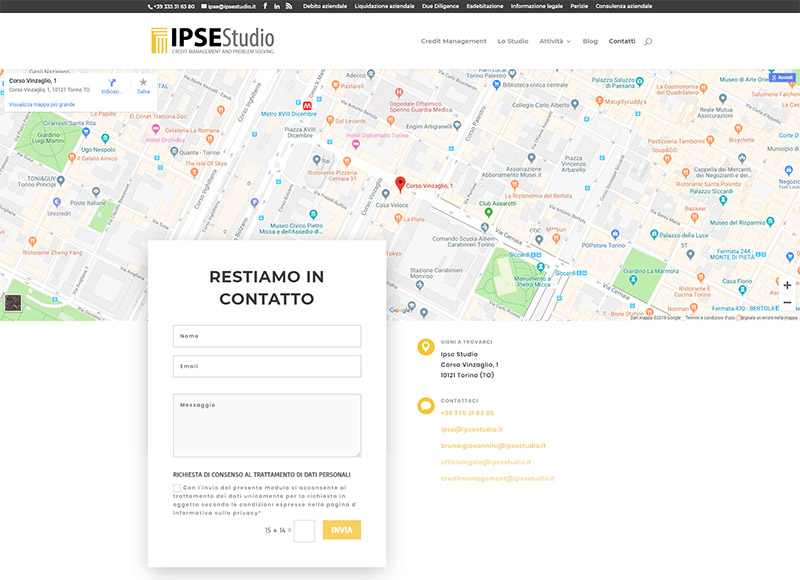Screen dimensions: 800x580
Task: Click Visualizza mappa più grande link
Action: click(42, 105)
